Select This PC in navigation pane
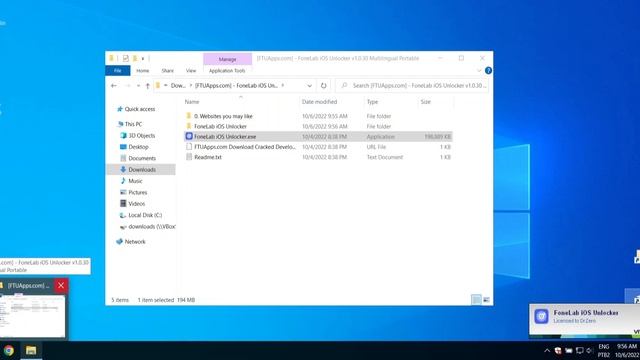The height and width of the screenshot is (360, 640). point(133,124)
